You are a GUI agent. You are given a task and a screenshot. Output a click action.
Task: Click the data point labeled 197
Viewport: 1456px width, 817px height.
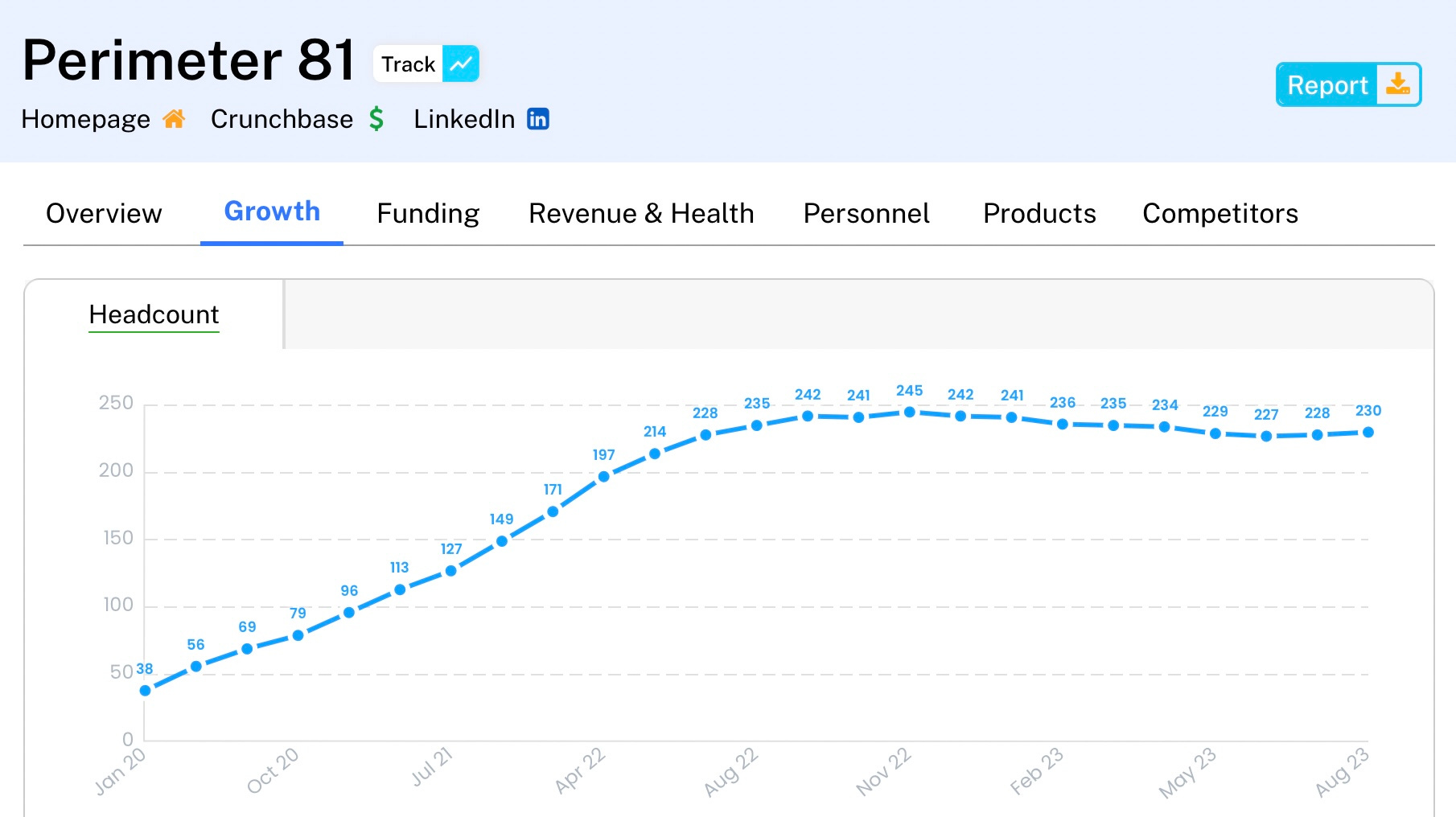604,477
